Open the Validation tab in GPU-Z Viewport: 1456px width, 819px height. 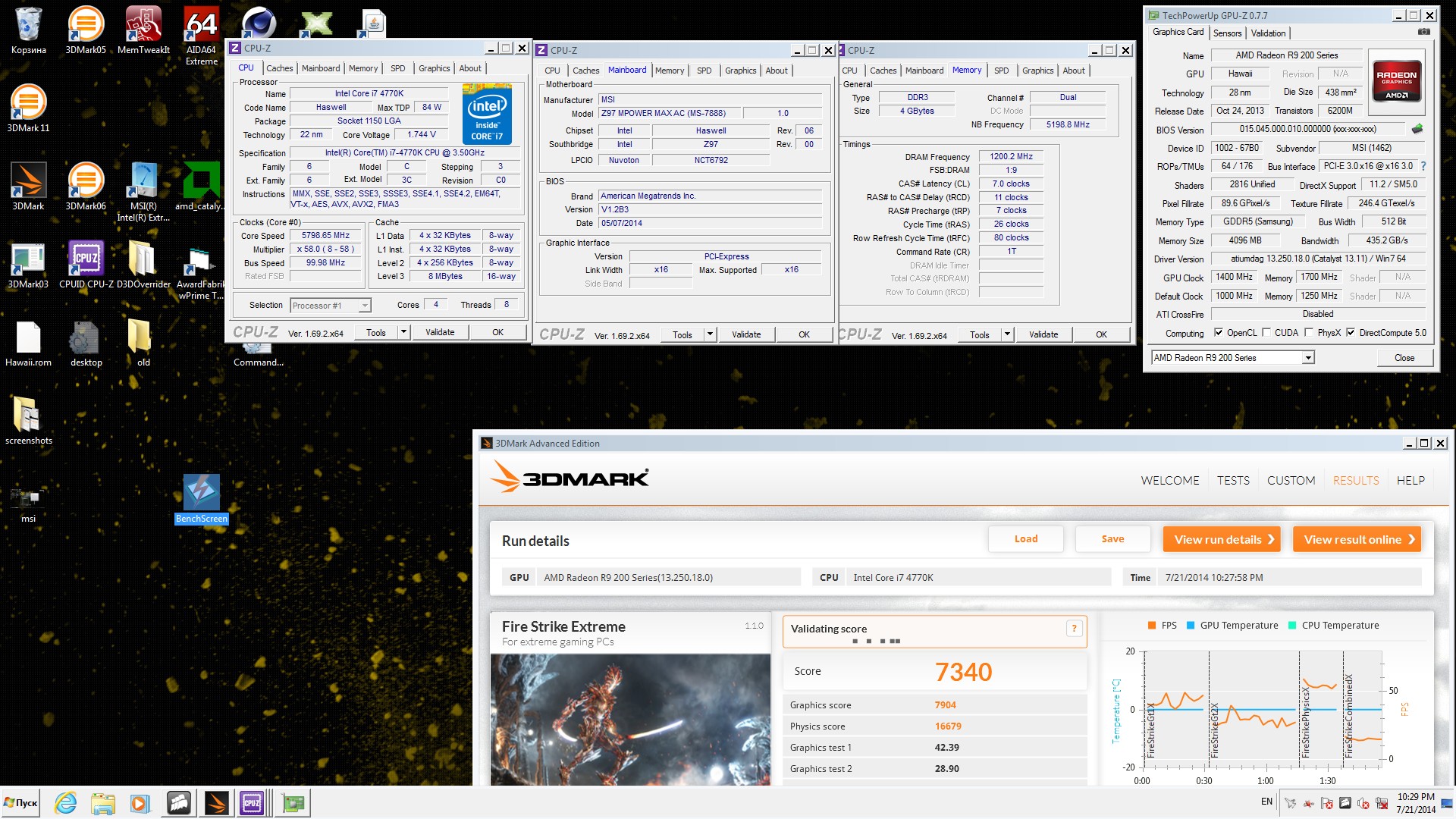pos(1268,33)
